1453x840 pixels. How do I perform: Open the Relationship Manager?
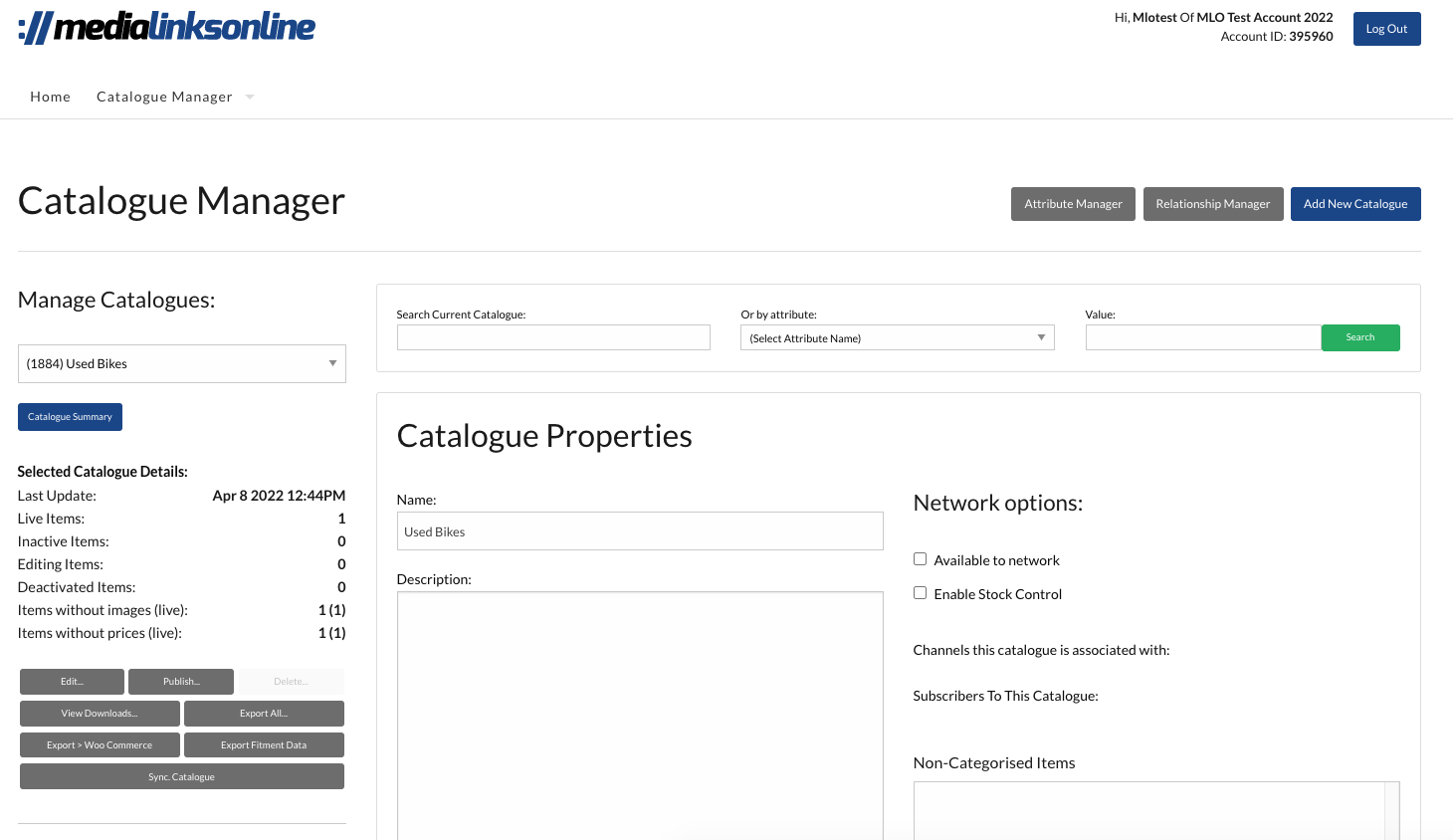[1212, 204]
